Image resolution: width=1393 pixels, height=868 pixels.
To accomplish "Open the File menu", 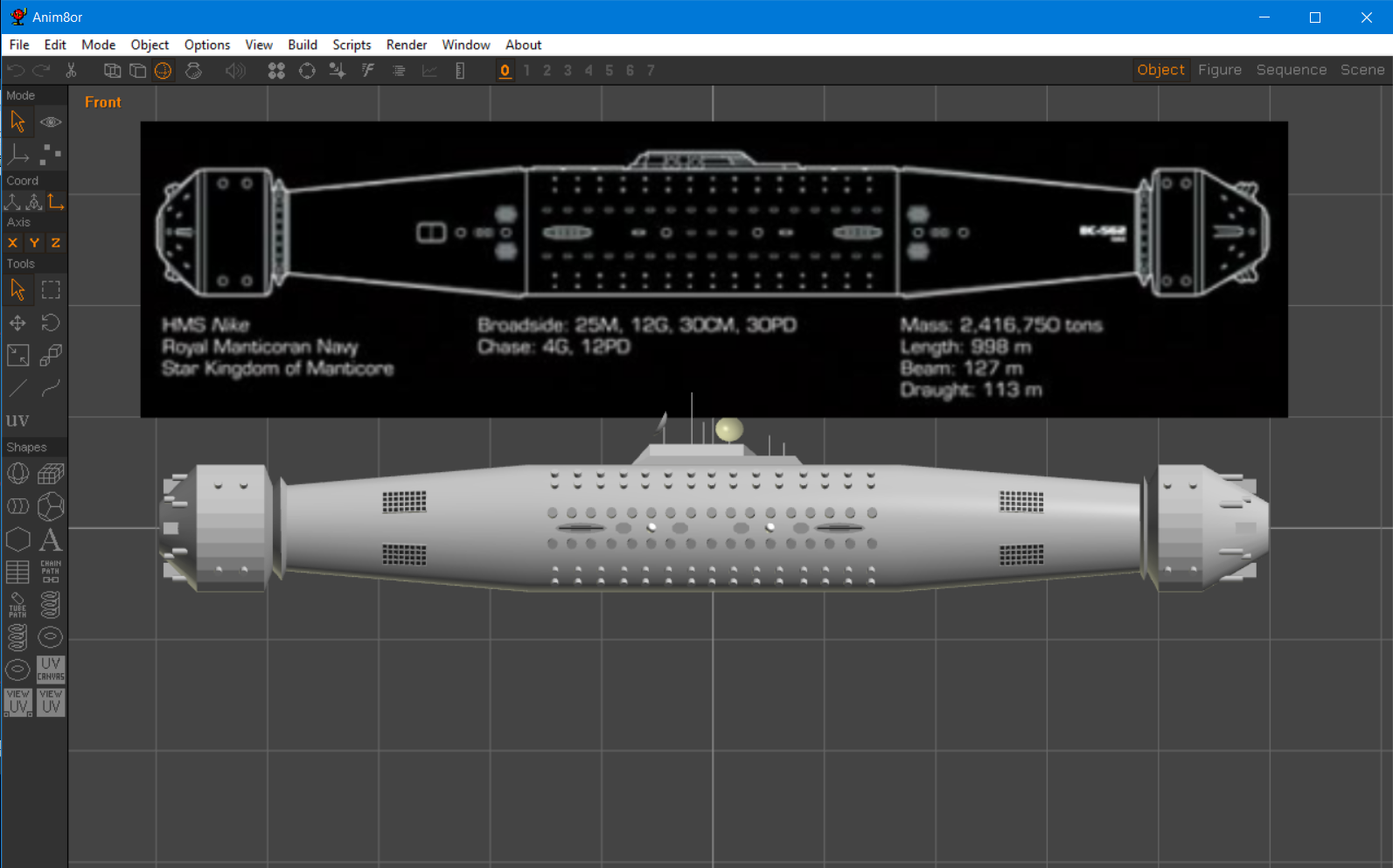I will pyautogui.click(x=19, y=45).
